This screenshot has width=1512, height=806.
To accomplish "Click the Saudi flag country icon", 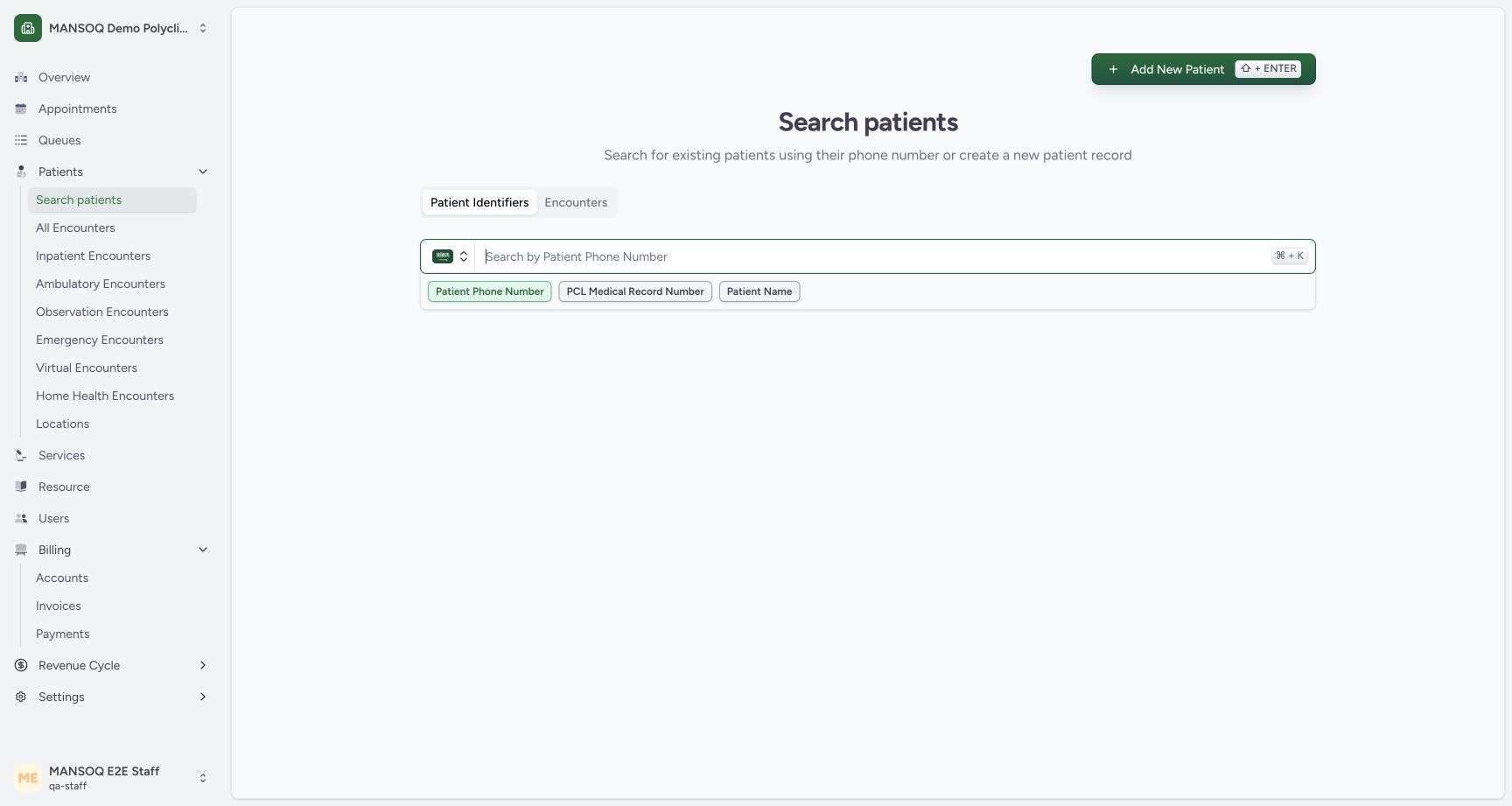I will click(443, 256).
